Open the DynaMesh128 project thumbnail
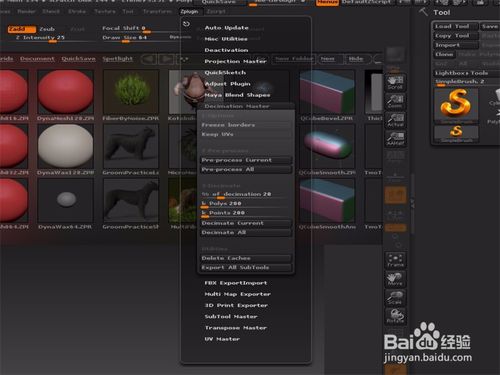Viewport: 500px width, 375px height. (x=65, y=92)
